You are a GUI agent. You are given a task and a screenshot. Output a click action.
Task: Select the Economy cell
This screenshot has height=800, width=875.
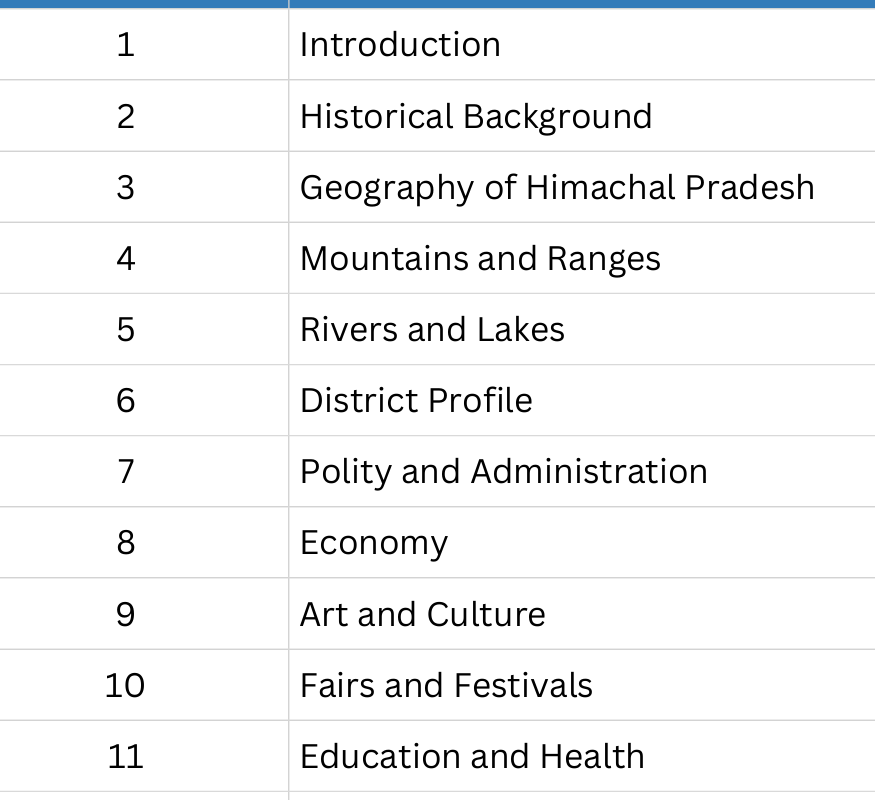374,543
